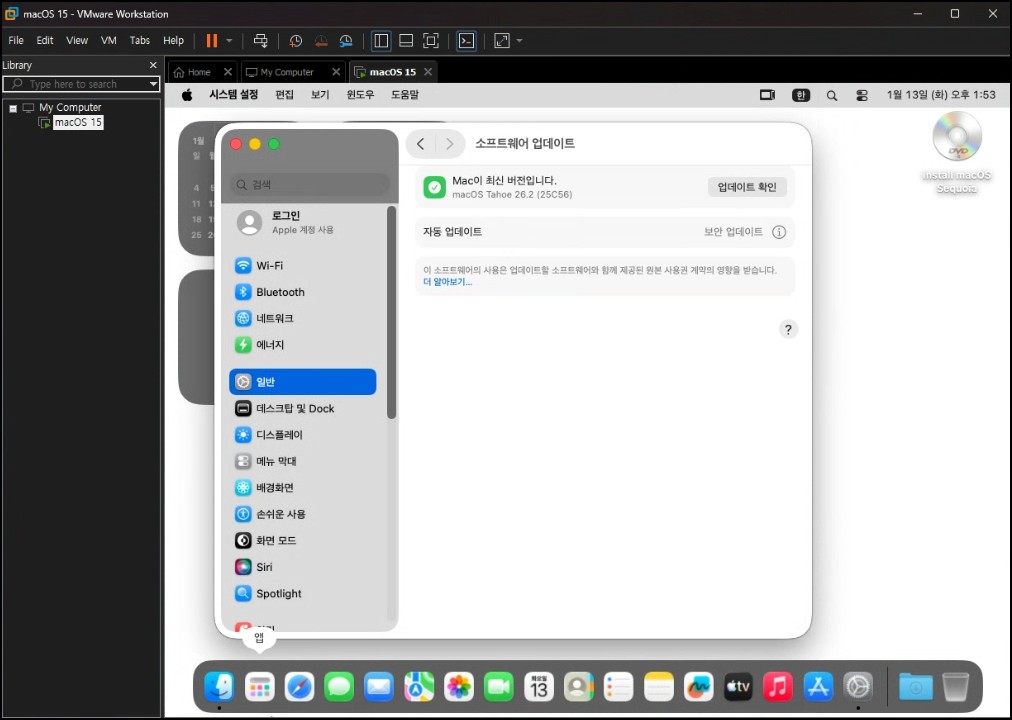Open Calendar icon showing 13
1012x720 pixels.
(x=539, y=686)
